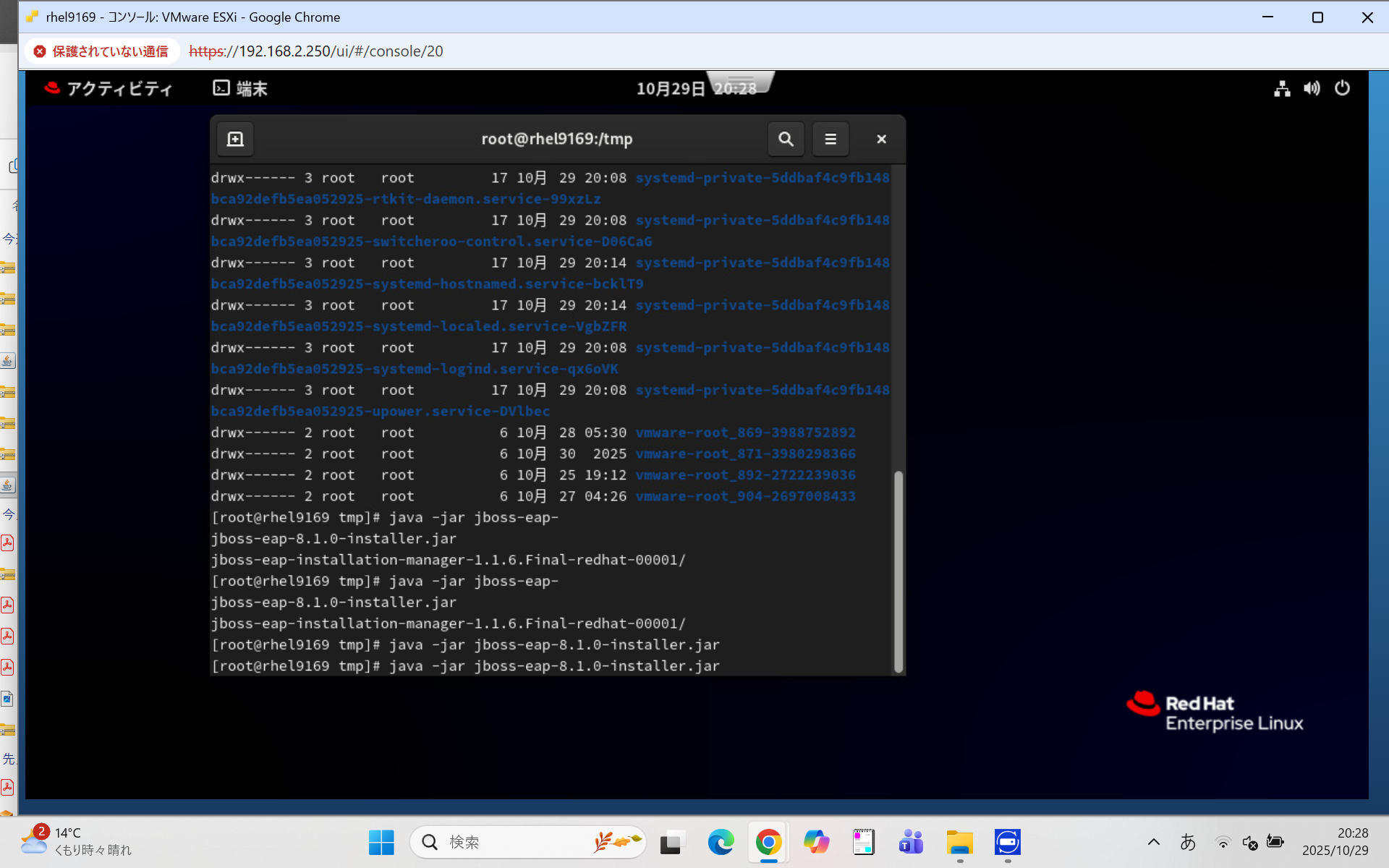Open Windows Start menu

coord(381,842)
